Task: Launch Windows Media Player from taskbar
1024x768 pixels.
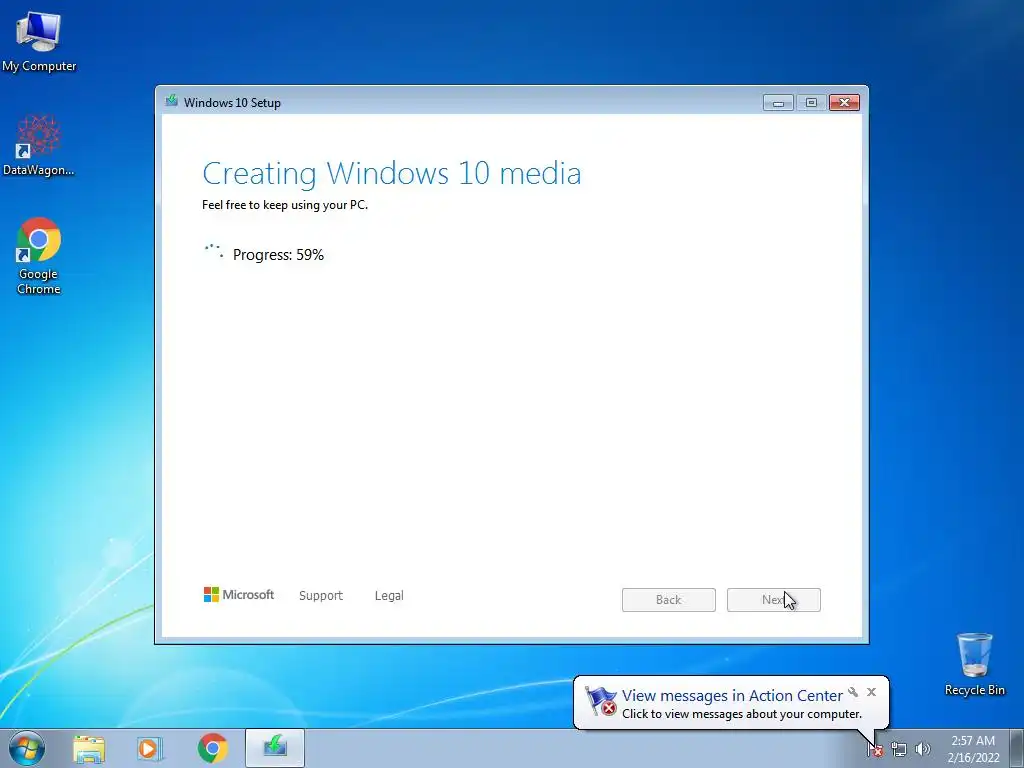Action: pyautogui.click(x=150, y=748)
